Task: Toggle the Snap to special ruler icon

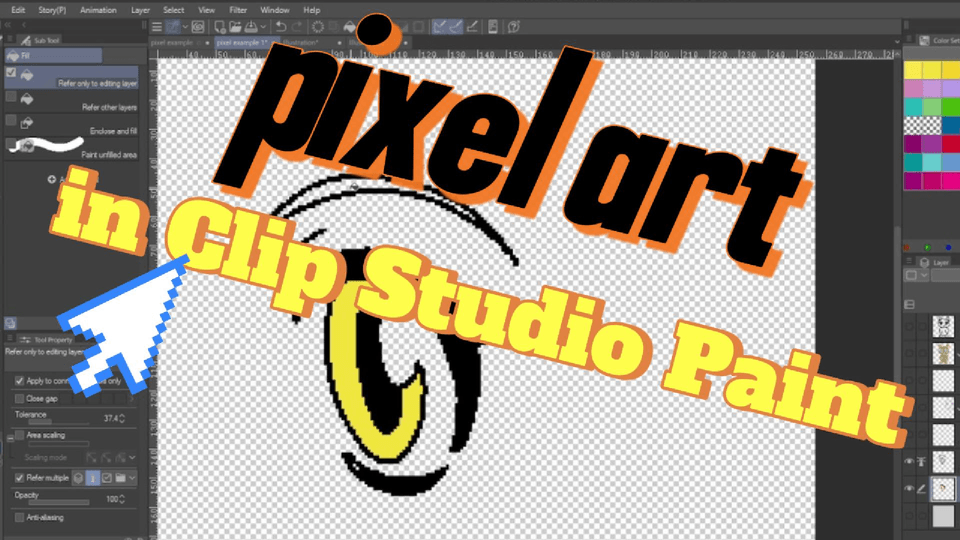Action: pos(456,27)
